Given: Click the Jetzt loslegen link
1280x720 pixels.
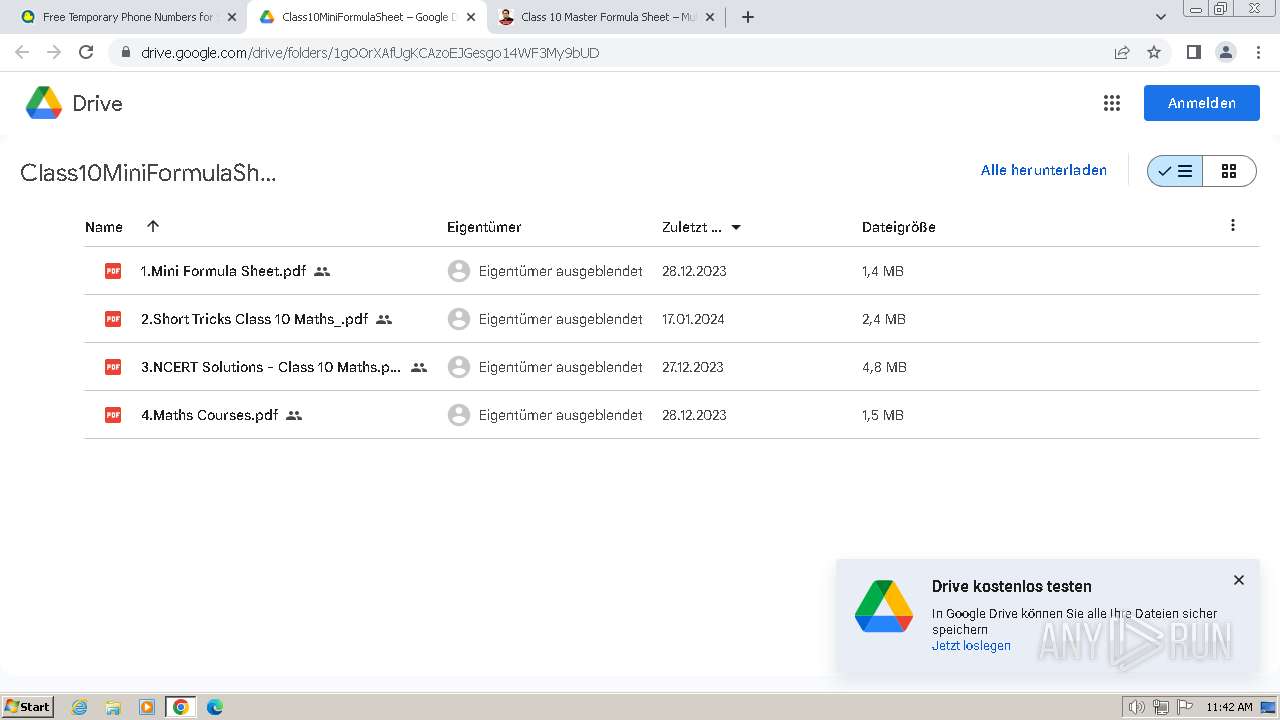Looking at the screenshot, I should [971, 646].
